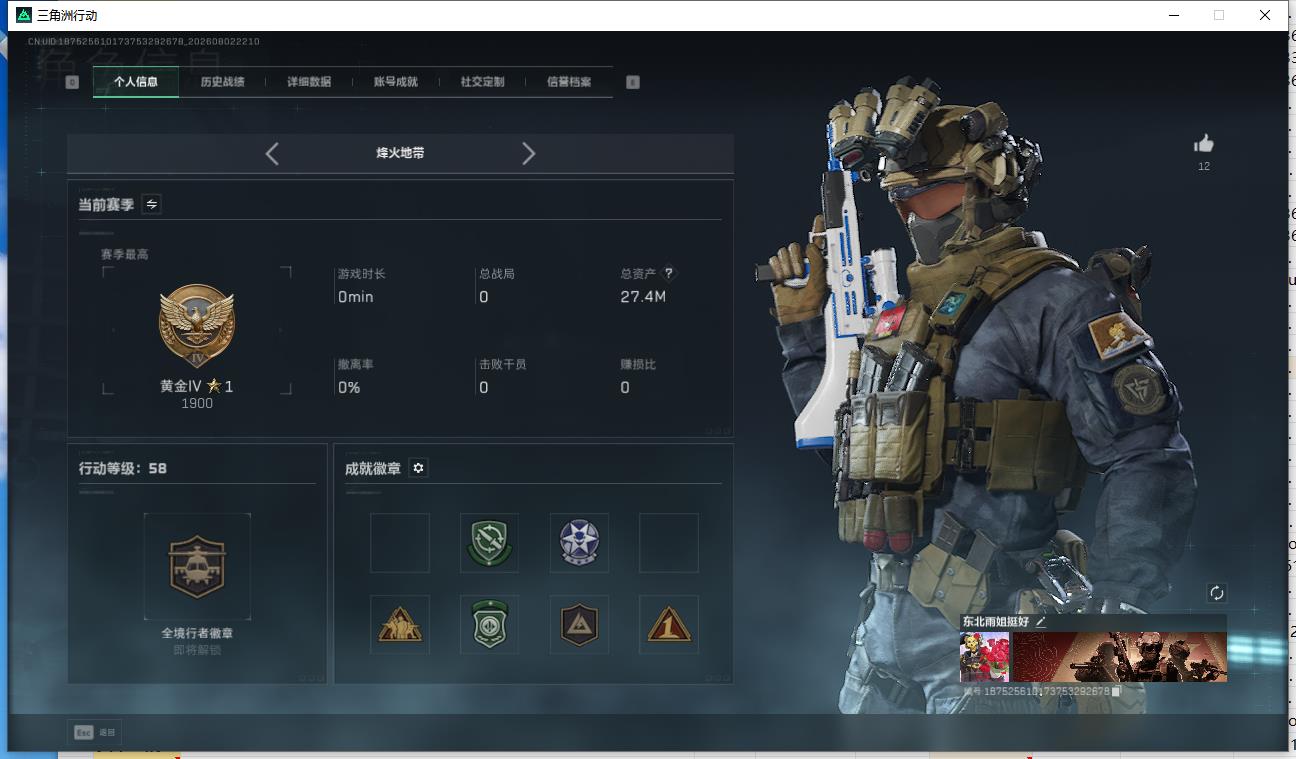The width and height of the screenshot is (1296, 759).
Task: Minimize the 三角洲行动 window
Action: [x=1175, y=15]
